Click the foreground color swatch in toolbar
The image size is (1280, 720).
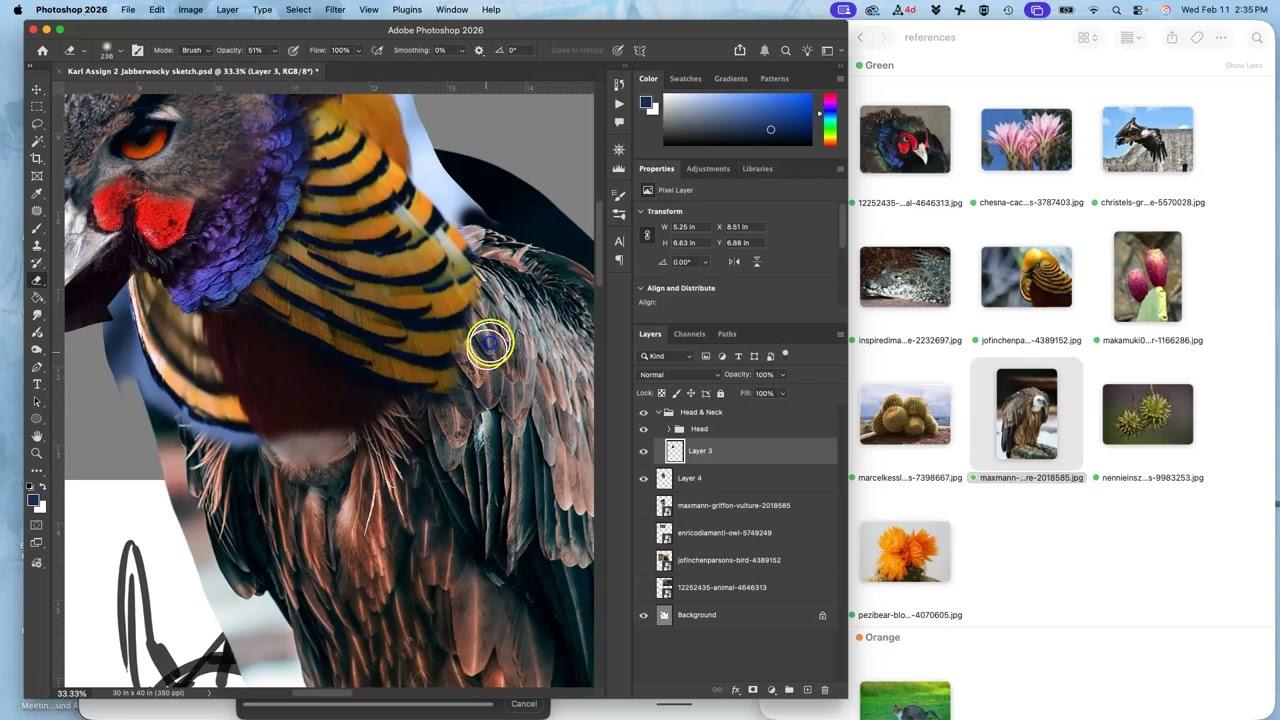tap(33, 500)
